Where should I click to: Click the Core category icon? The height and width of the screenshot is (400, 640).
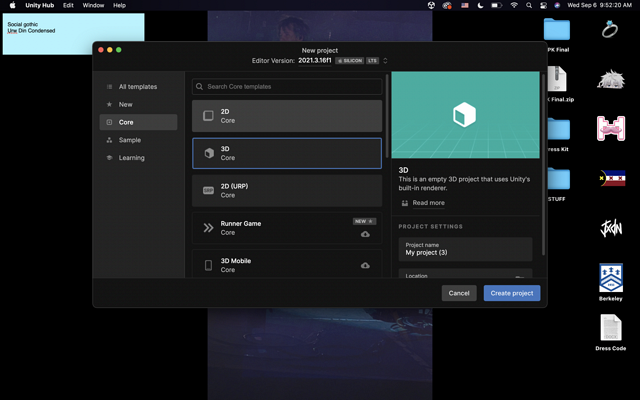tap(109, 122)
